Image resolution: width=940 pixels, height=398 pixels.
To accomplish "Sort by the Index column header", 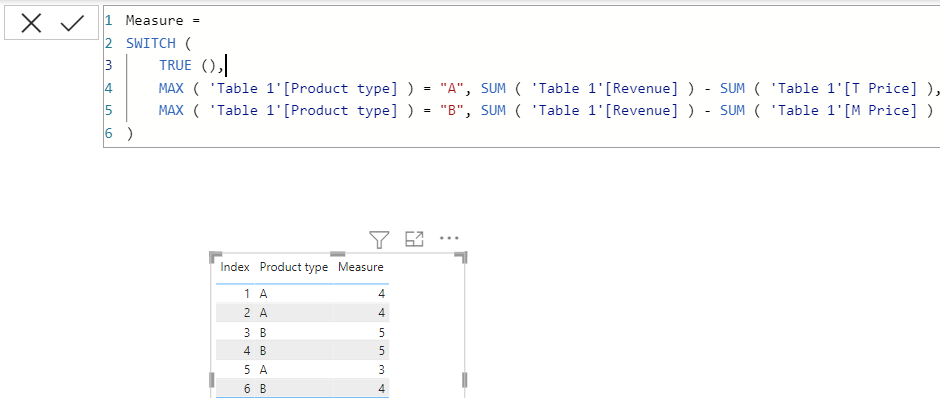I will click(x=235, y=267).
